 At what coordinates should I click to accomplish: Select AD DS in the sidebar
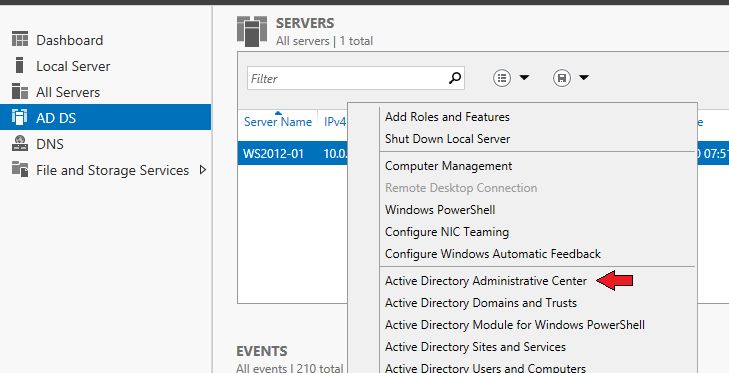click(106, 117)
